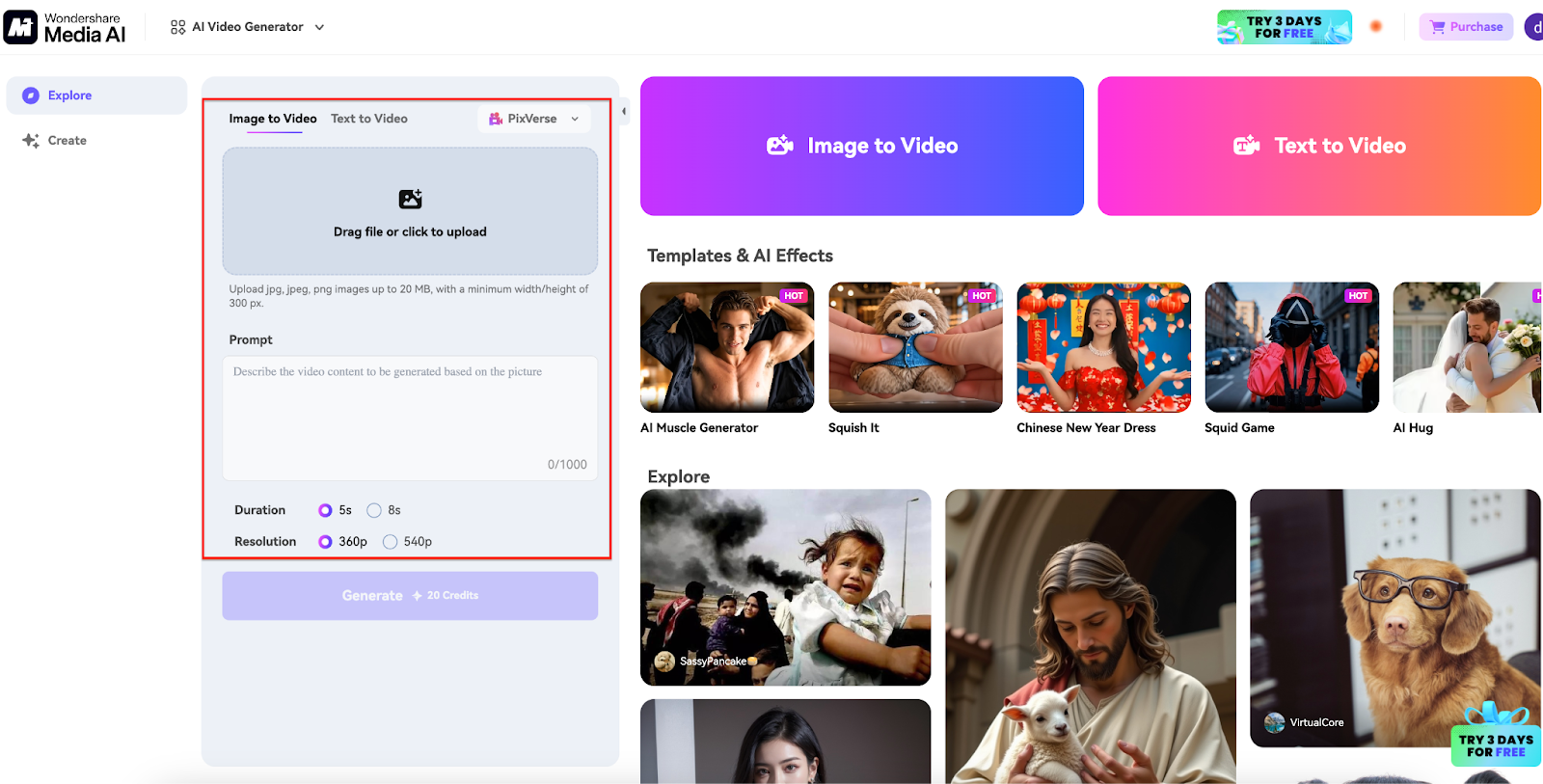
Task: Collapse the left panel arrow
Action: click(x=624, y=112)
